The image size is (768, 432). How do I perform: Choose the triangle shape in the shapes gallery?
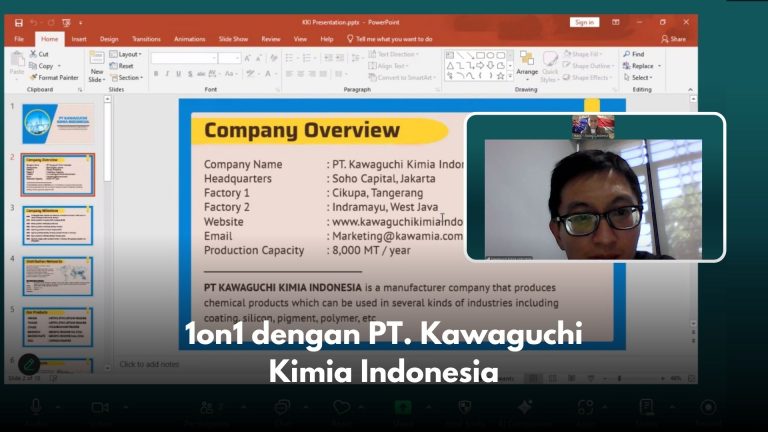point(450,66)
